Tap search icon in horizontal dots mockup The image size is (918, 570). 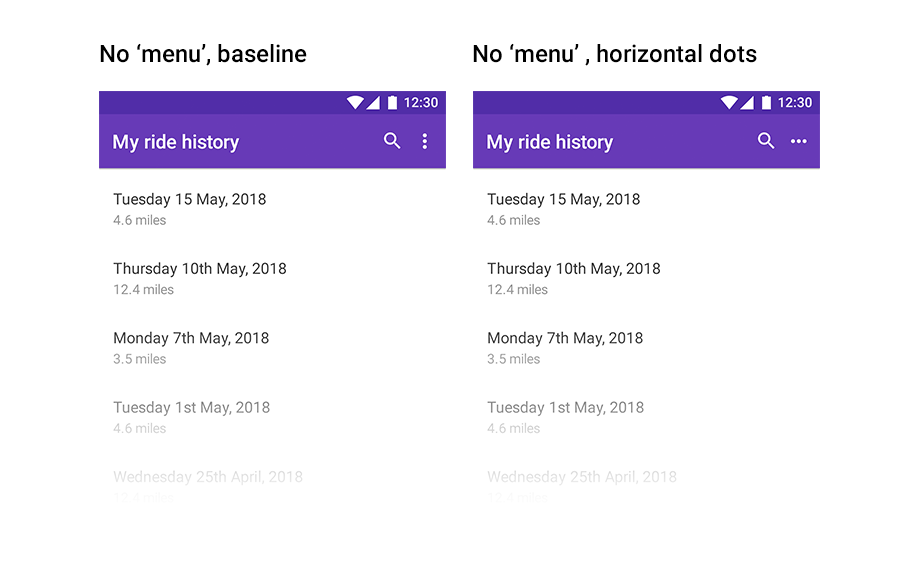coord(766,140)
